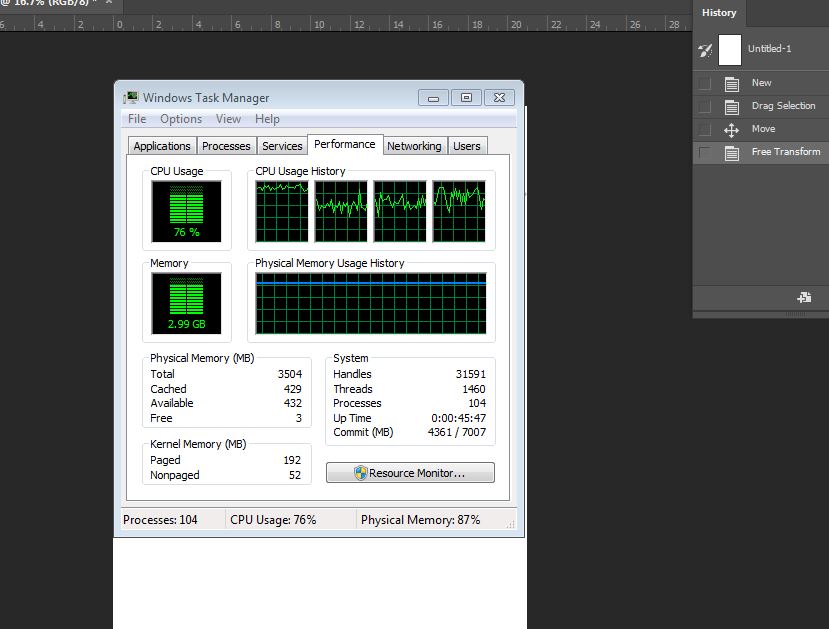This screenshot has height=629, width=829.
Task: Click the History panel tab
Action: pyautogui.click(x=718, y=13)
